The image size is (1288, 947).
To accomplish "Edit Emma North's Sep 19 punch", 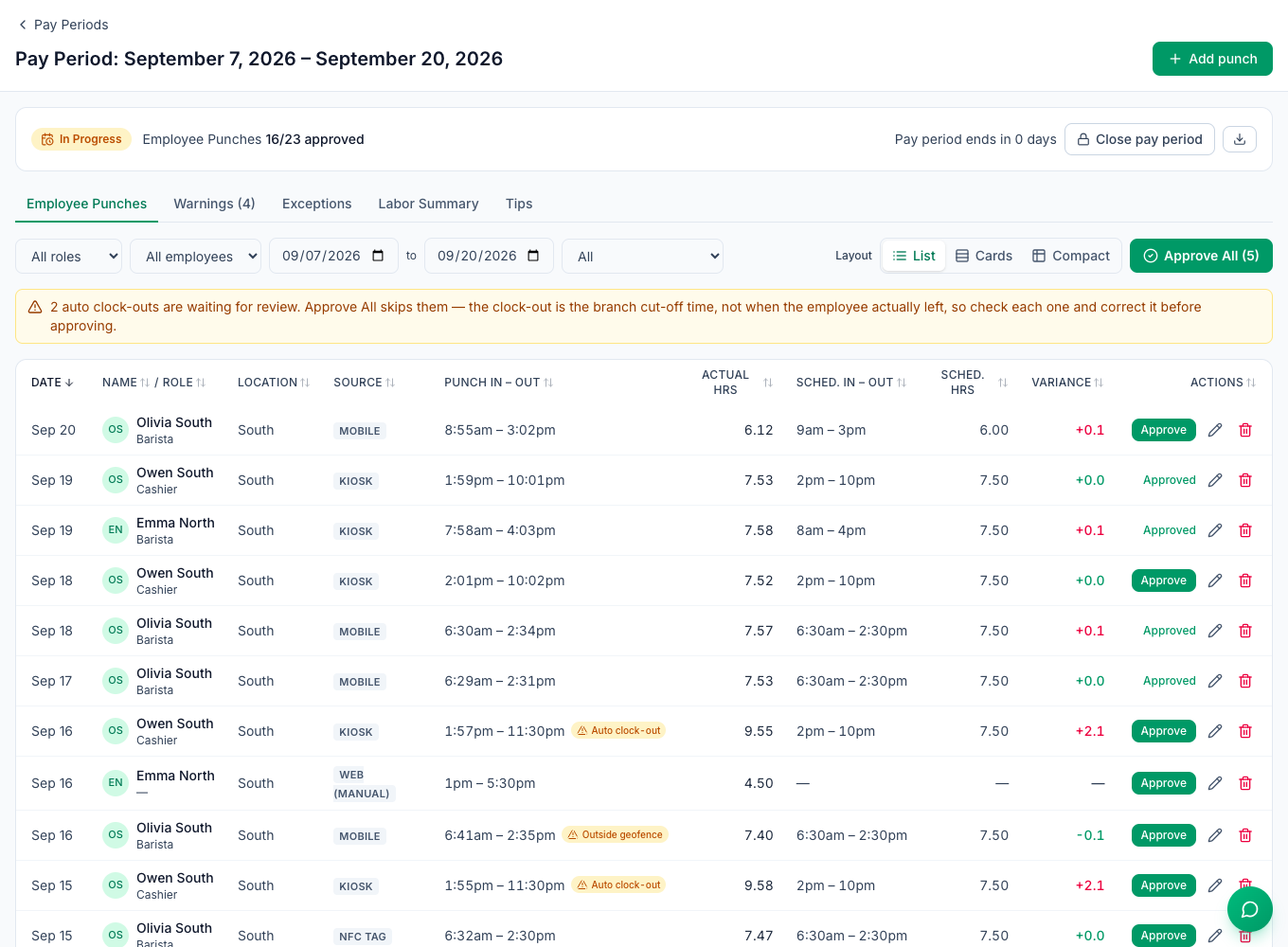I will [x=1215, y=530].
